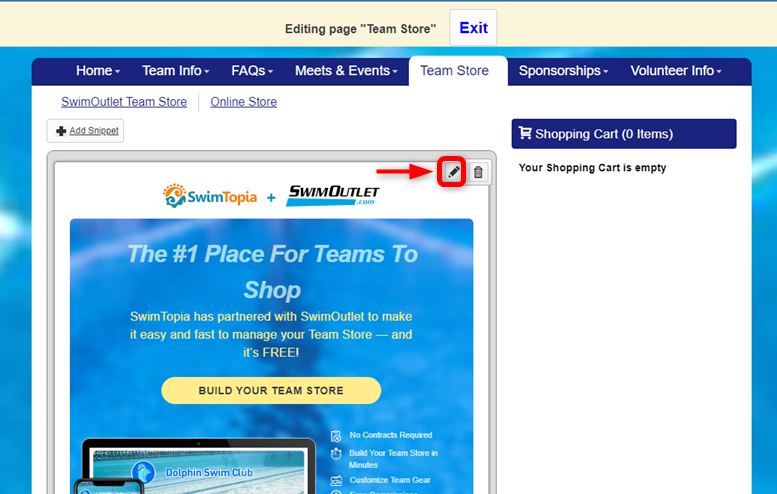This screenshot has height=494, width=777.
Task: Open the FAQs dropdown
Action: click(x=252, y=71)
